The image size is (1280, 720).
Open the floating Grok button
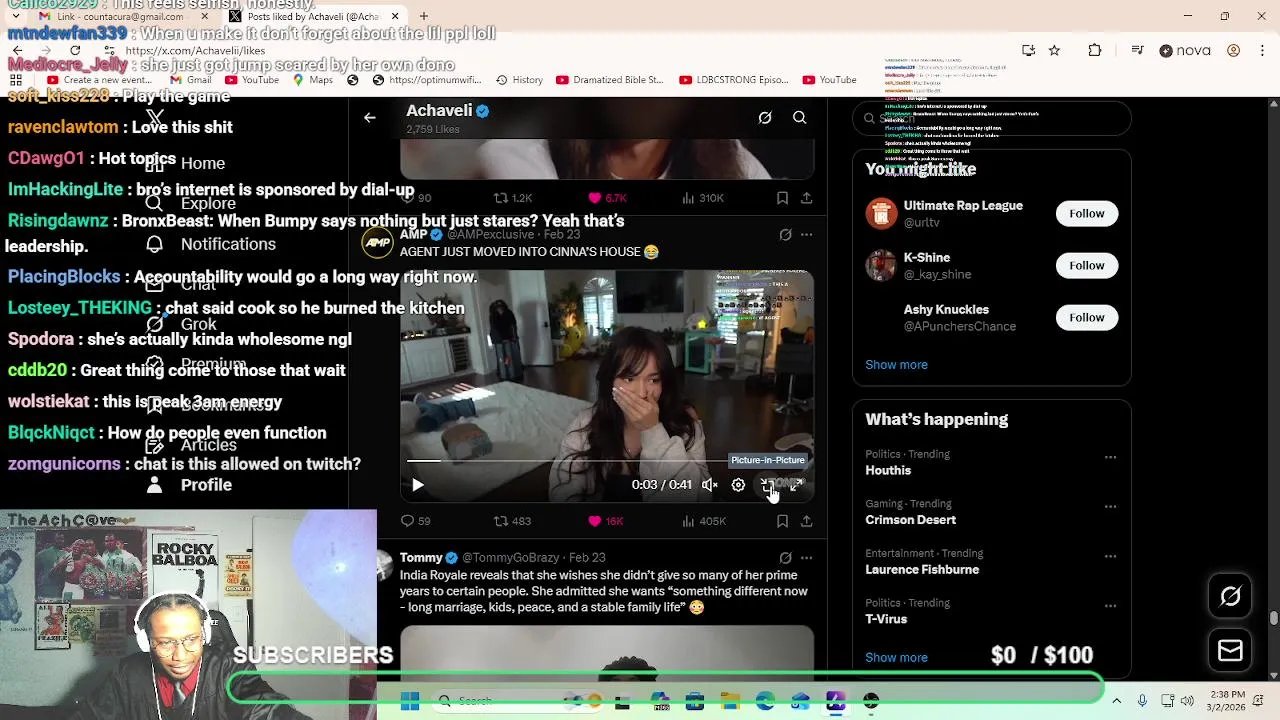coord(1230,597)
